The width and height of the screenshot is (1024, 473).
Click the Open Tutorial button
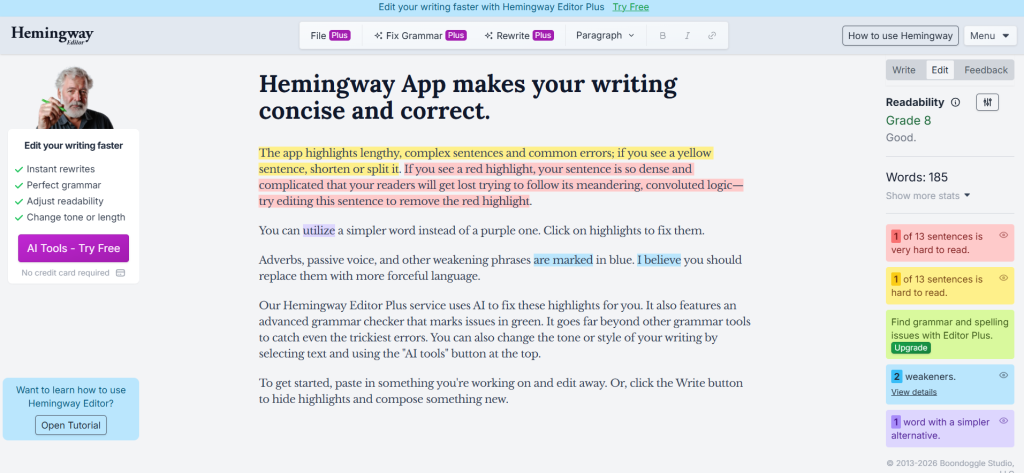[x=71, y=425]
